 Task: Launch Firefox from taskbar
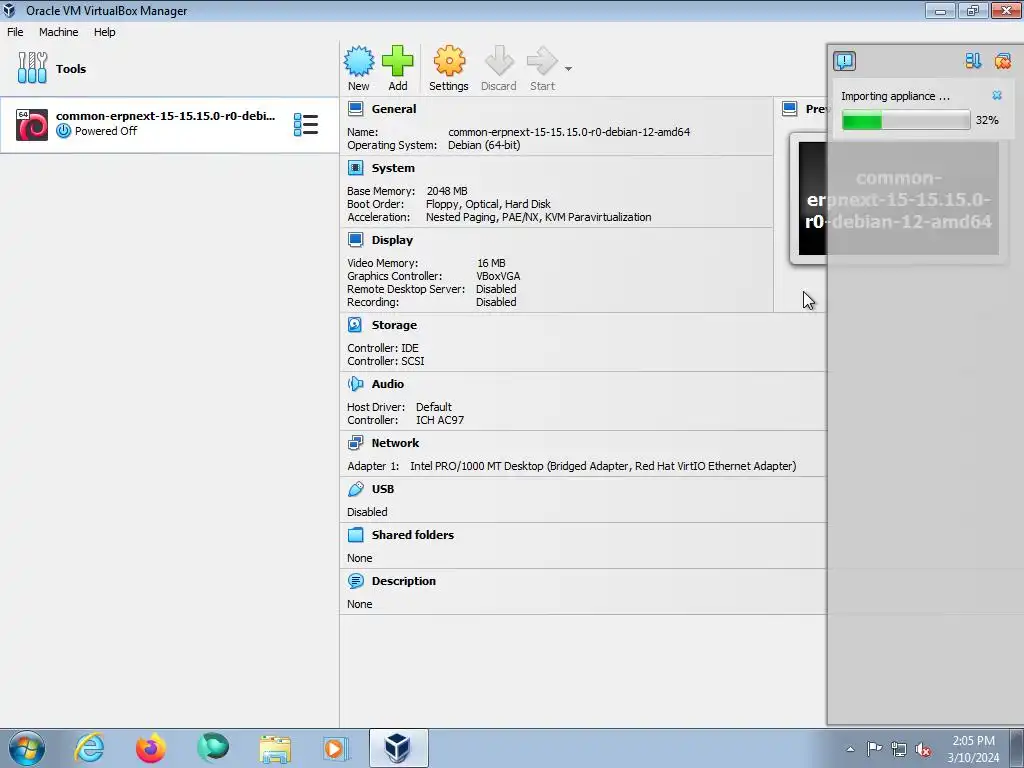click(x=151, y=748)
